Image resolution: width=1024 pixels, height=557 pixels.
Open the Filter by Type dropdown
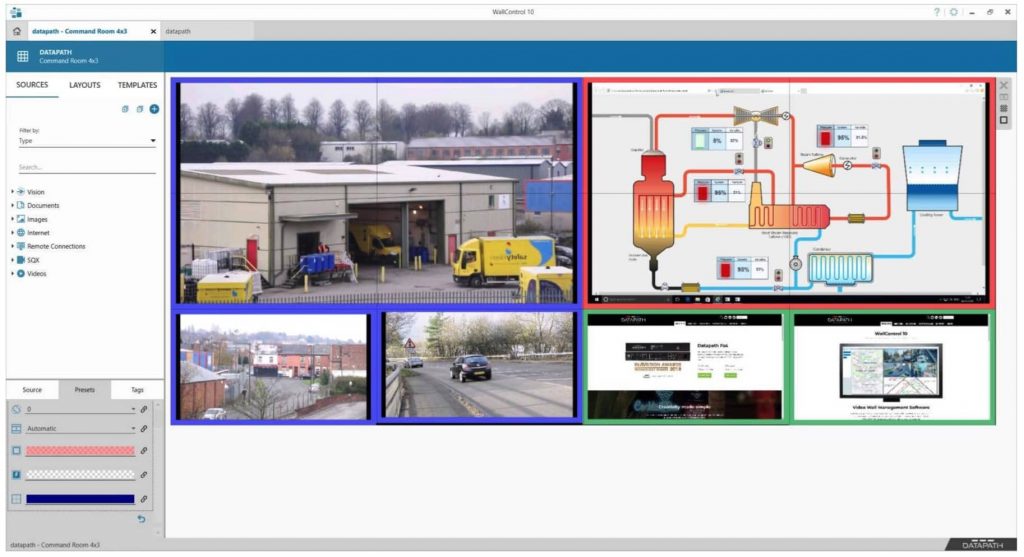pos(87,140)
